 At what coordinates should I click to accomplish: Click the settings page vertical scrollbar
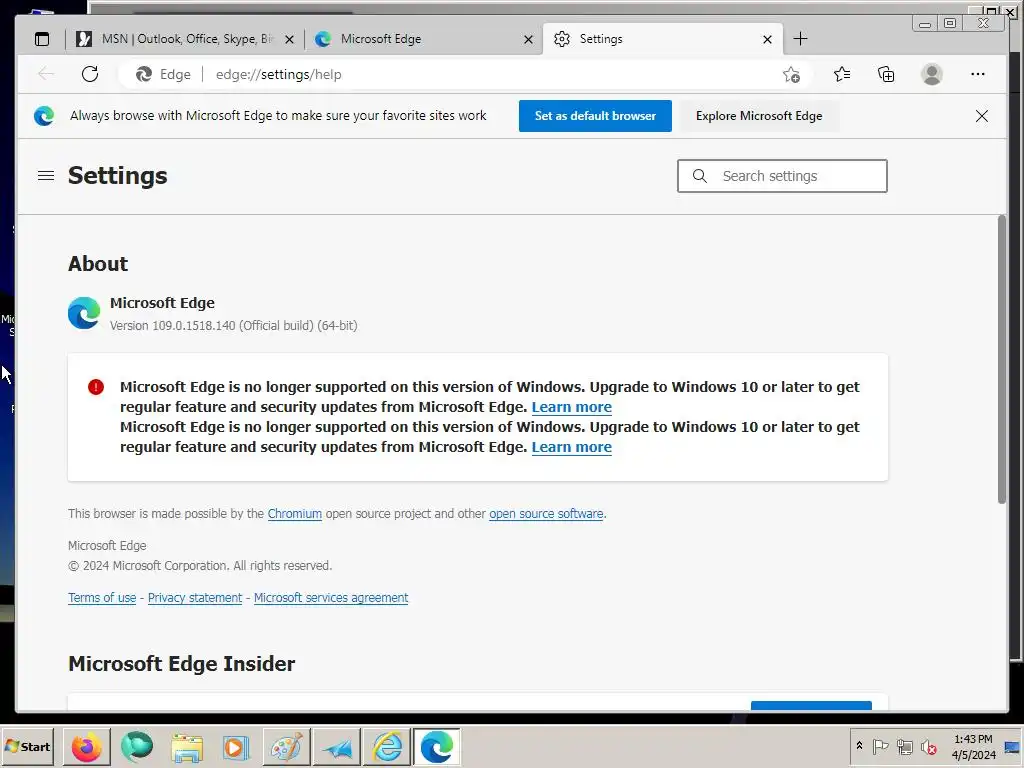[1002, 359]
